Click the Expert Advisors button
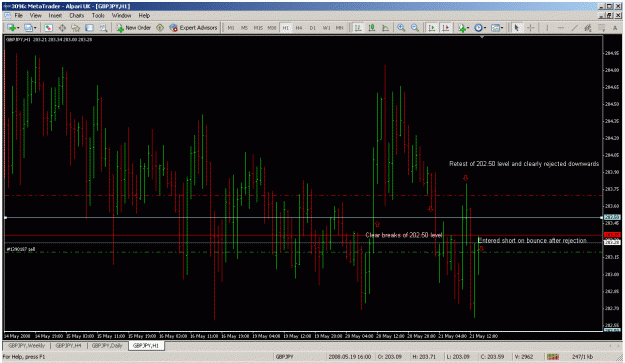 (193, 27)
